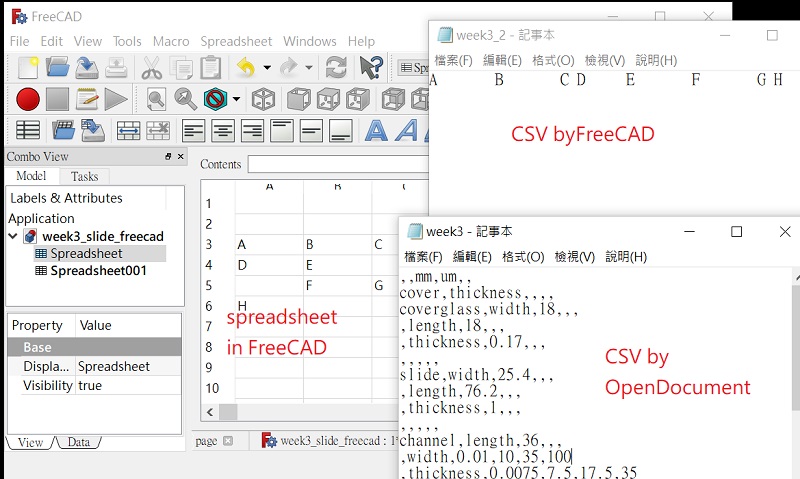
Task: Start macro recording with red circle
Action: pyautogui.click(x=28, y=99)
